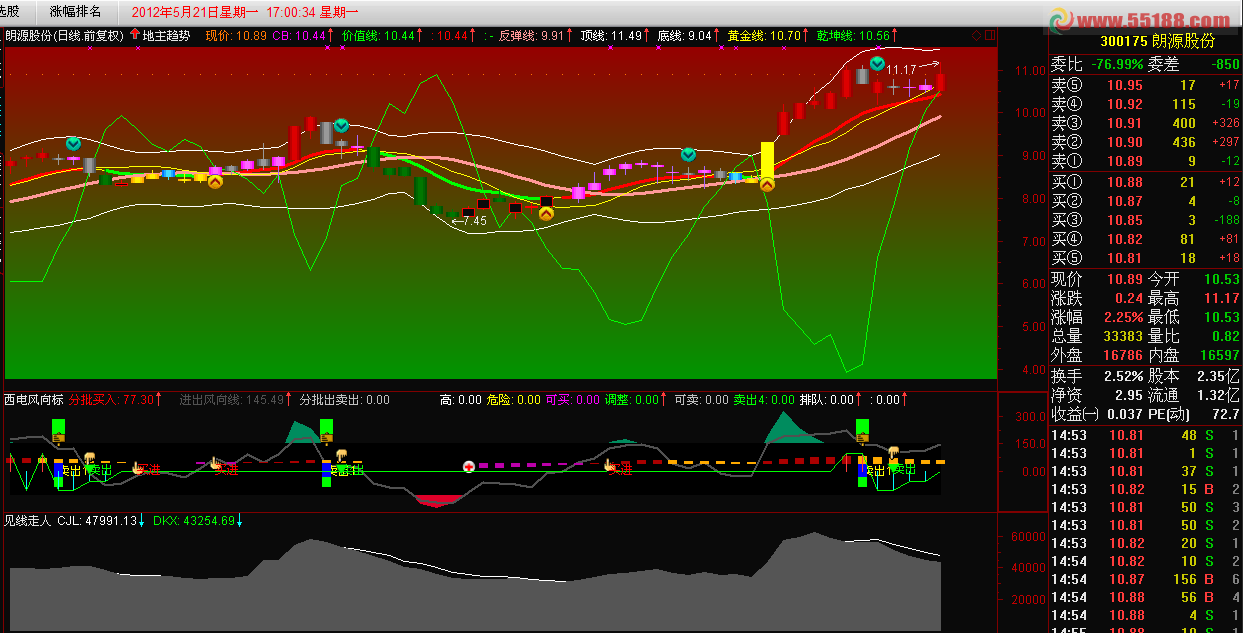The height and width of the screenshot is (633, 1243).
Task: Click the 55188.com website link
Action: point(1138,18)
